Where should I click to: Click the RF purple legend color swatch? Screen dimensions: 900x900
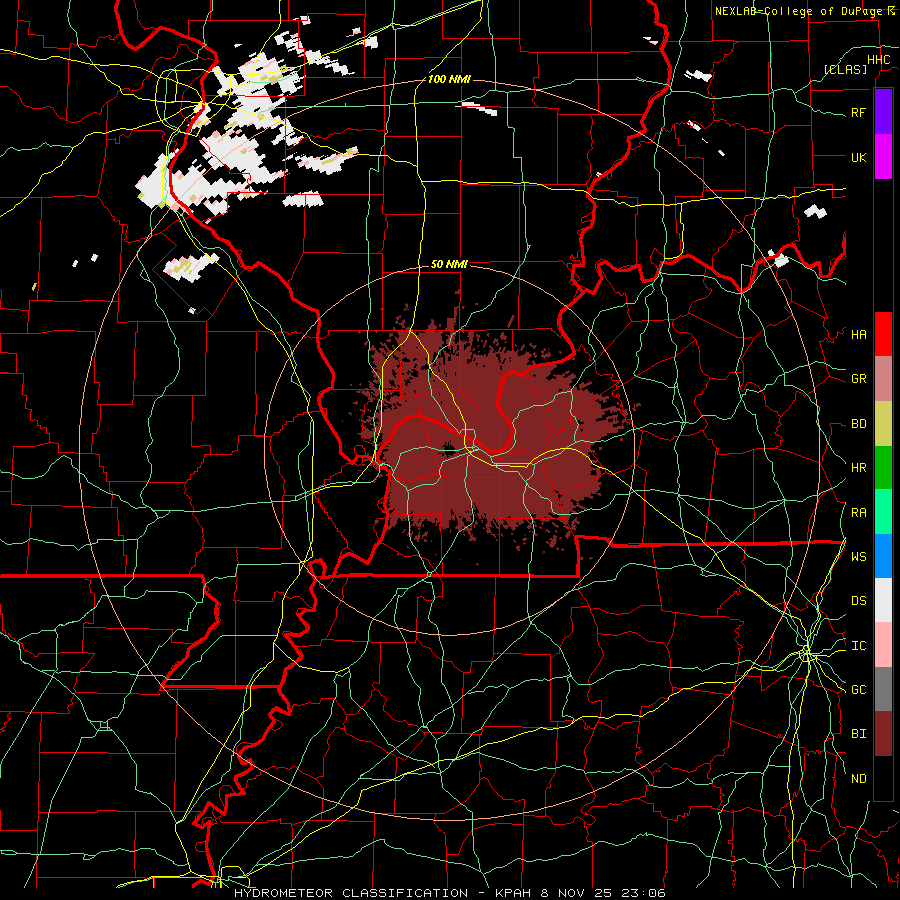pos(883,112)
